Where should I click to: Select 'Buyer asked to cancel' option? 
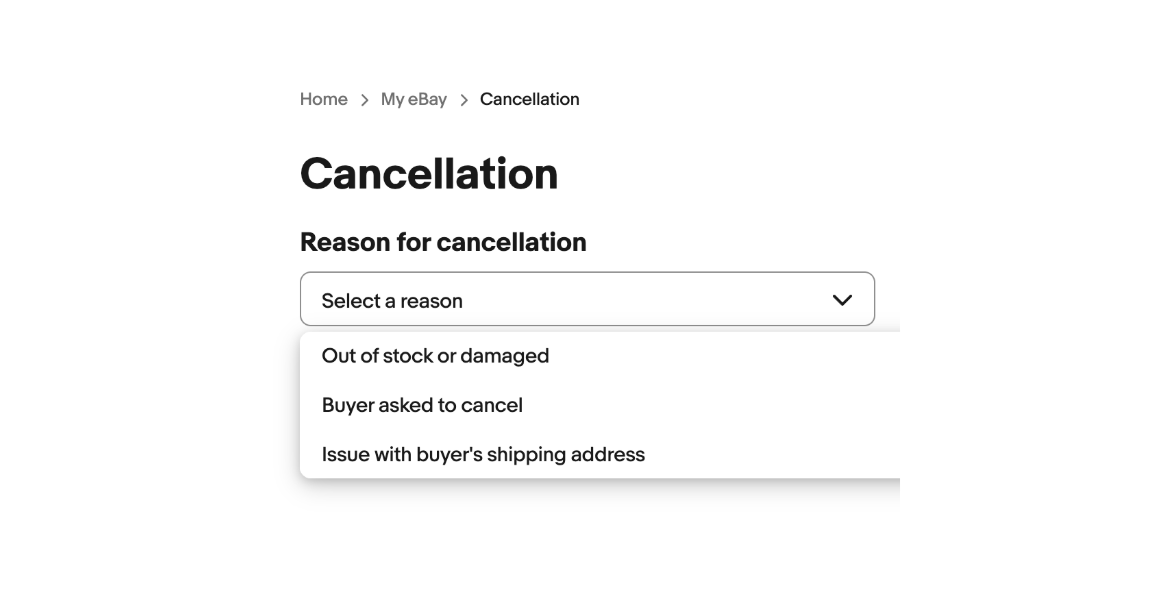pyautogui.click(x=422, y=405)
